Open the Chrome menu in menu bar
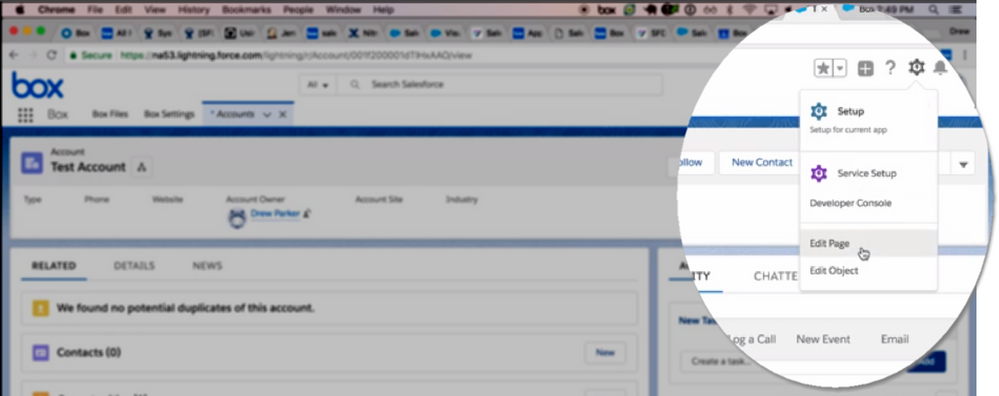Screen dimensions: 999x396 pyautogui.click(x=56, y=10)
